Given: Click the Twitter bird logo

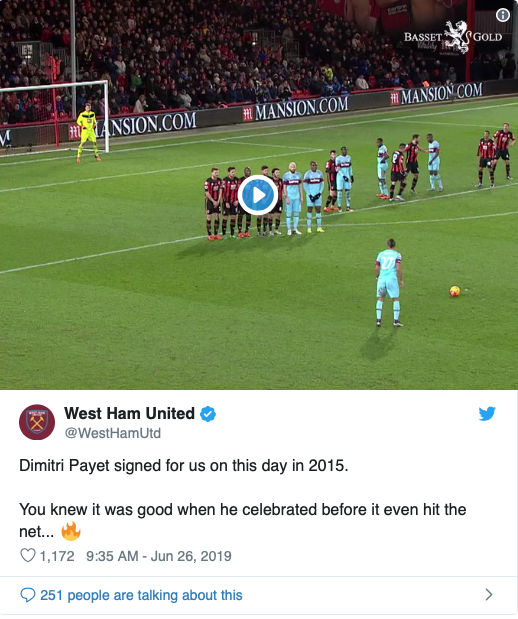Looking at the screenshot, I should point(487,413).
